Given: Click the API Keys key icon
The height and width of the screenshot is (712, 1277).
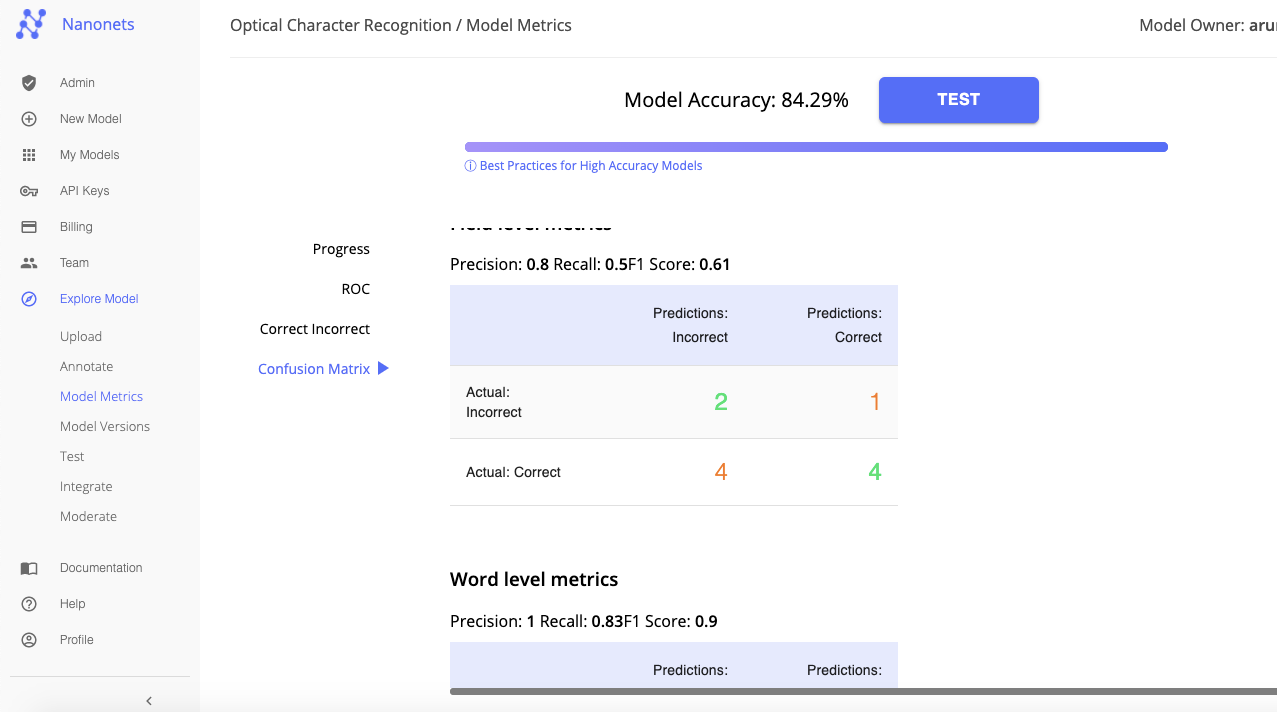Looking at the screenshot, I should 29,191.
